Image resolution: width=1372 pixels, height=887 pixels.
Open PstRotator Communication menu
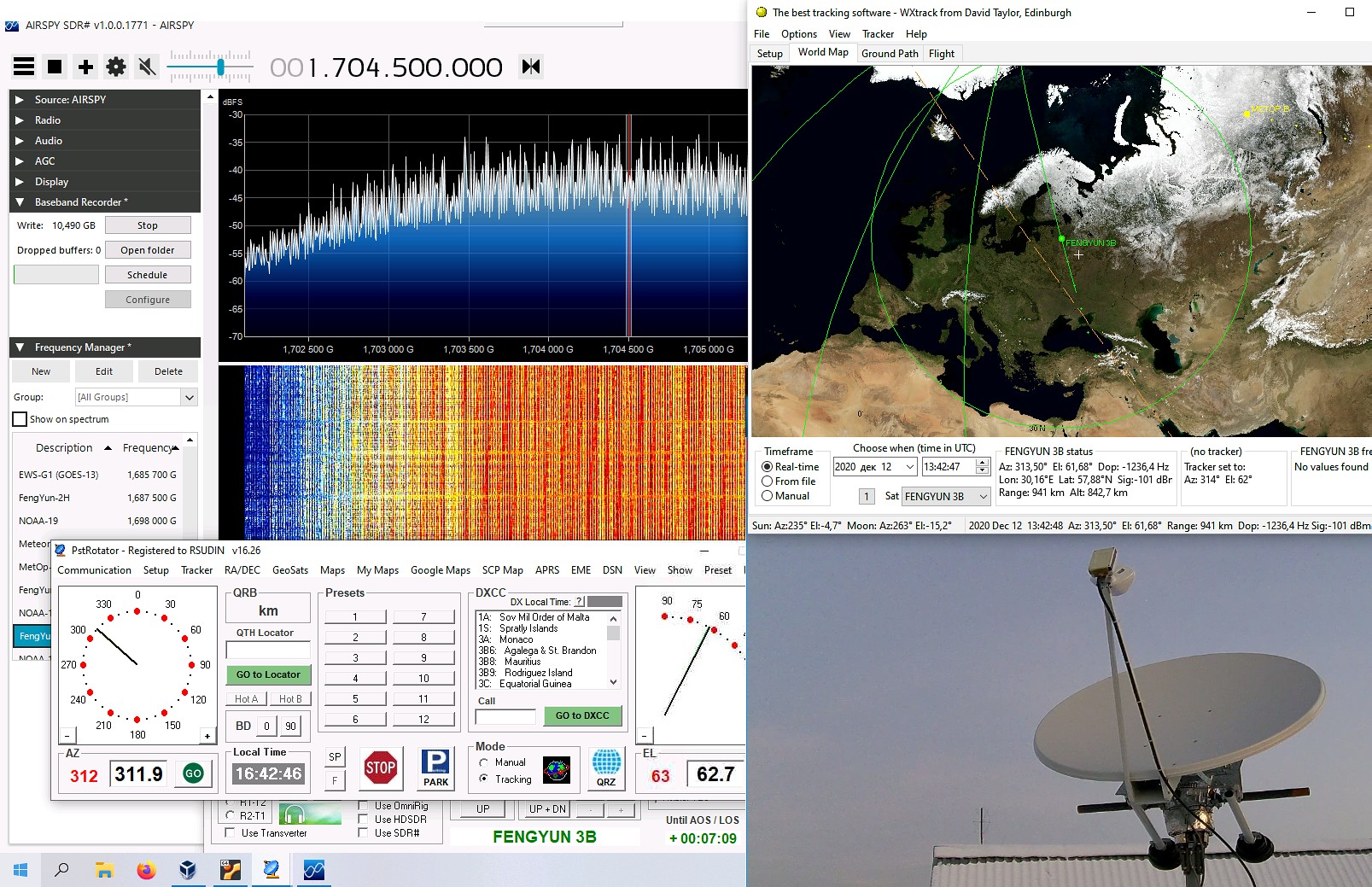[94, 570]
